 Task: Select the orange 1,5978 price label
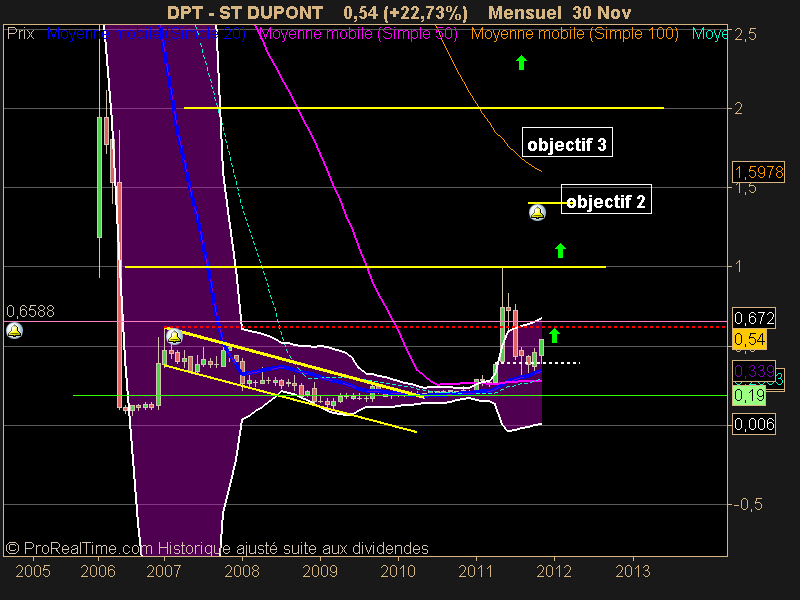pos(759,172)
